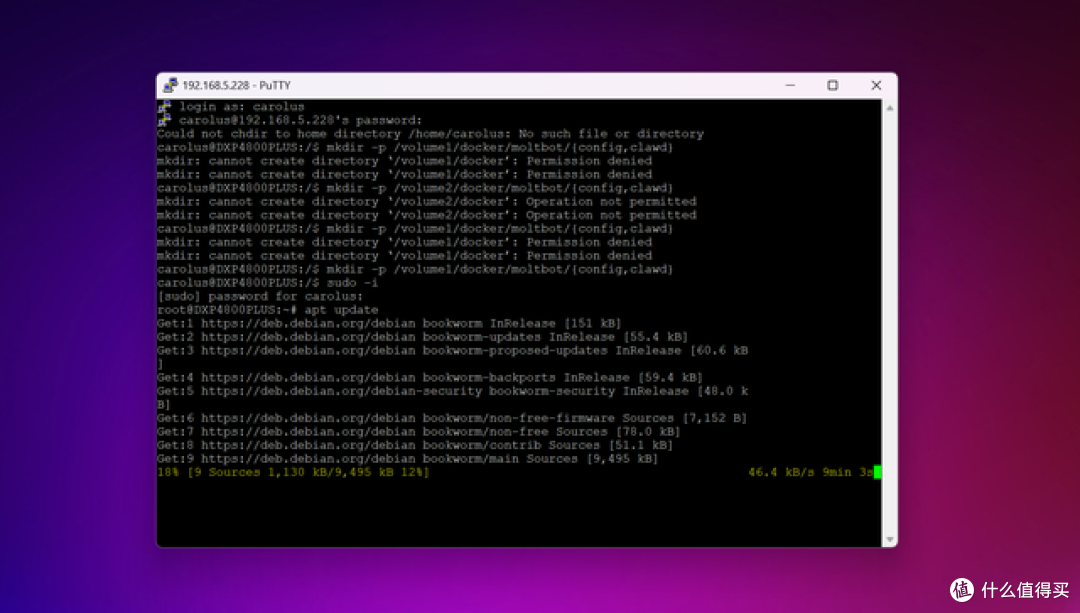
Task: Click the 'Get:7' non-free Sources line
Action: point(419,432)
